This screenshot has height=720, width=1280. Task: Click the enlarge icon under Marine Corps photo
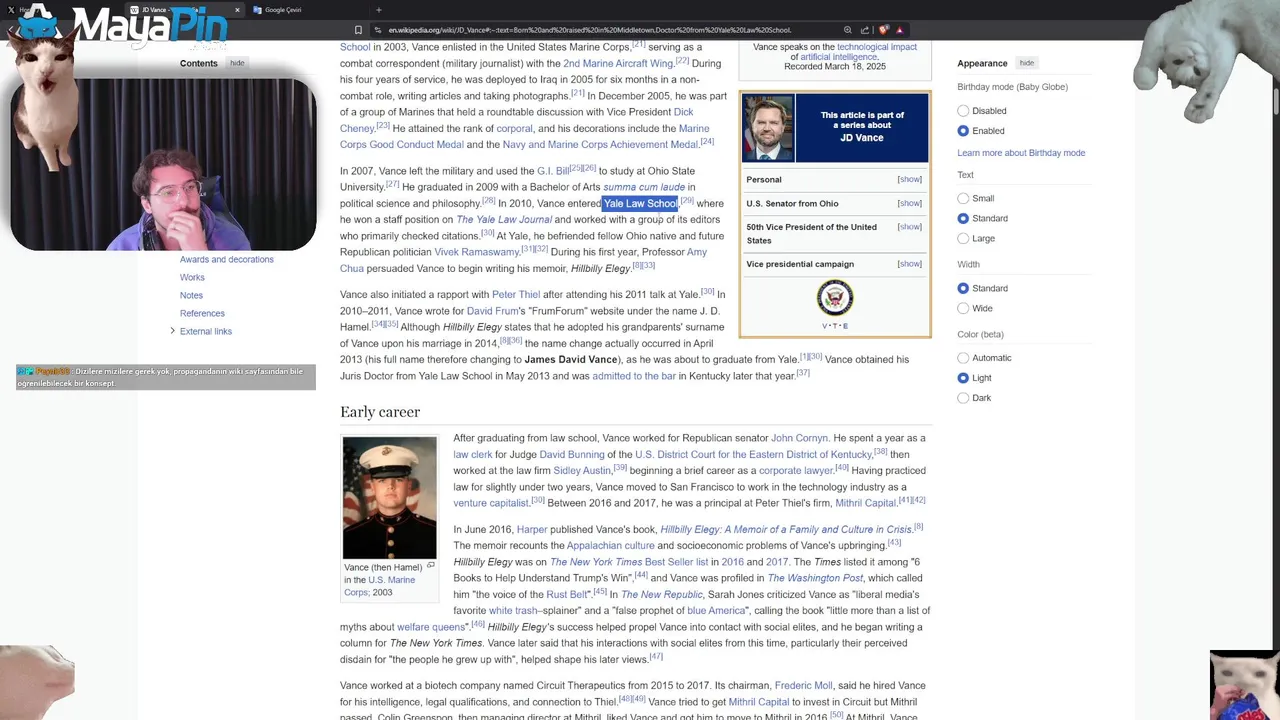431,565
